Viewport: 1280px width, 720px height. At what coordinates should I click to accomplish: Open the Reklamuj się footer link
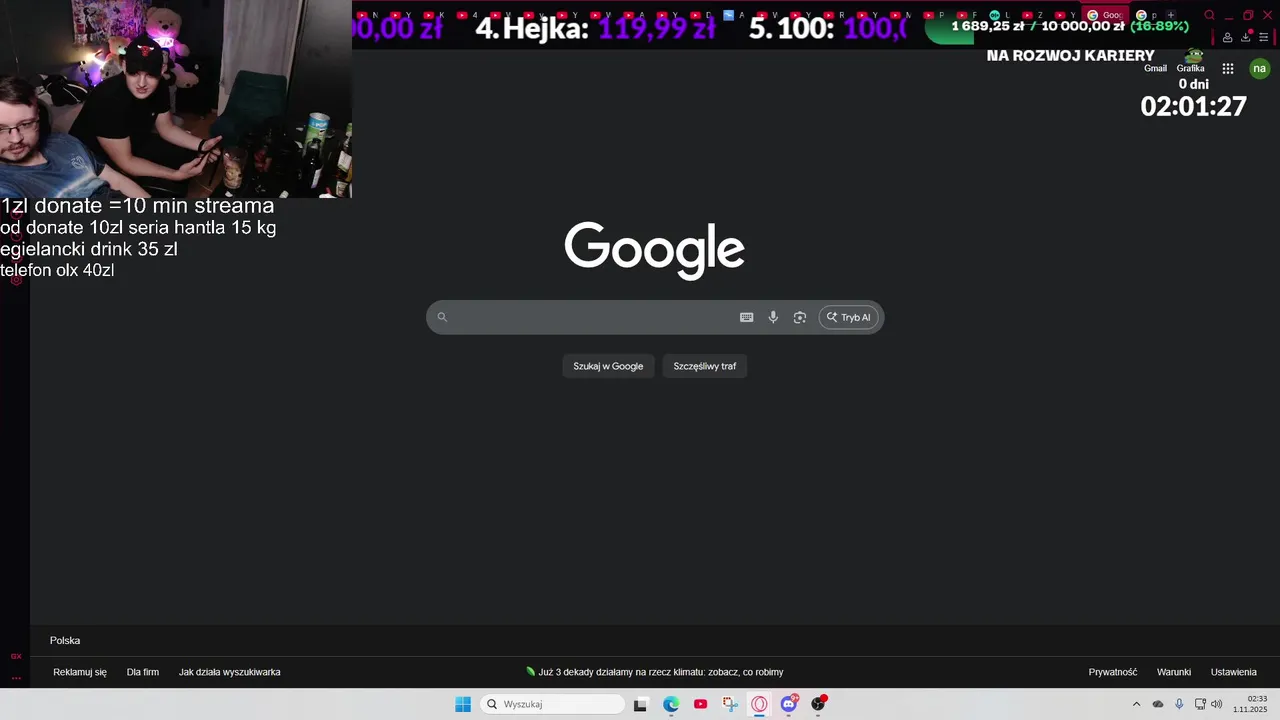point(80,672)
